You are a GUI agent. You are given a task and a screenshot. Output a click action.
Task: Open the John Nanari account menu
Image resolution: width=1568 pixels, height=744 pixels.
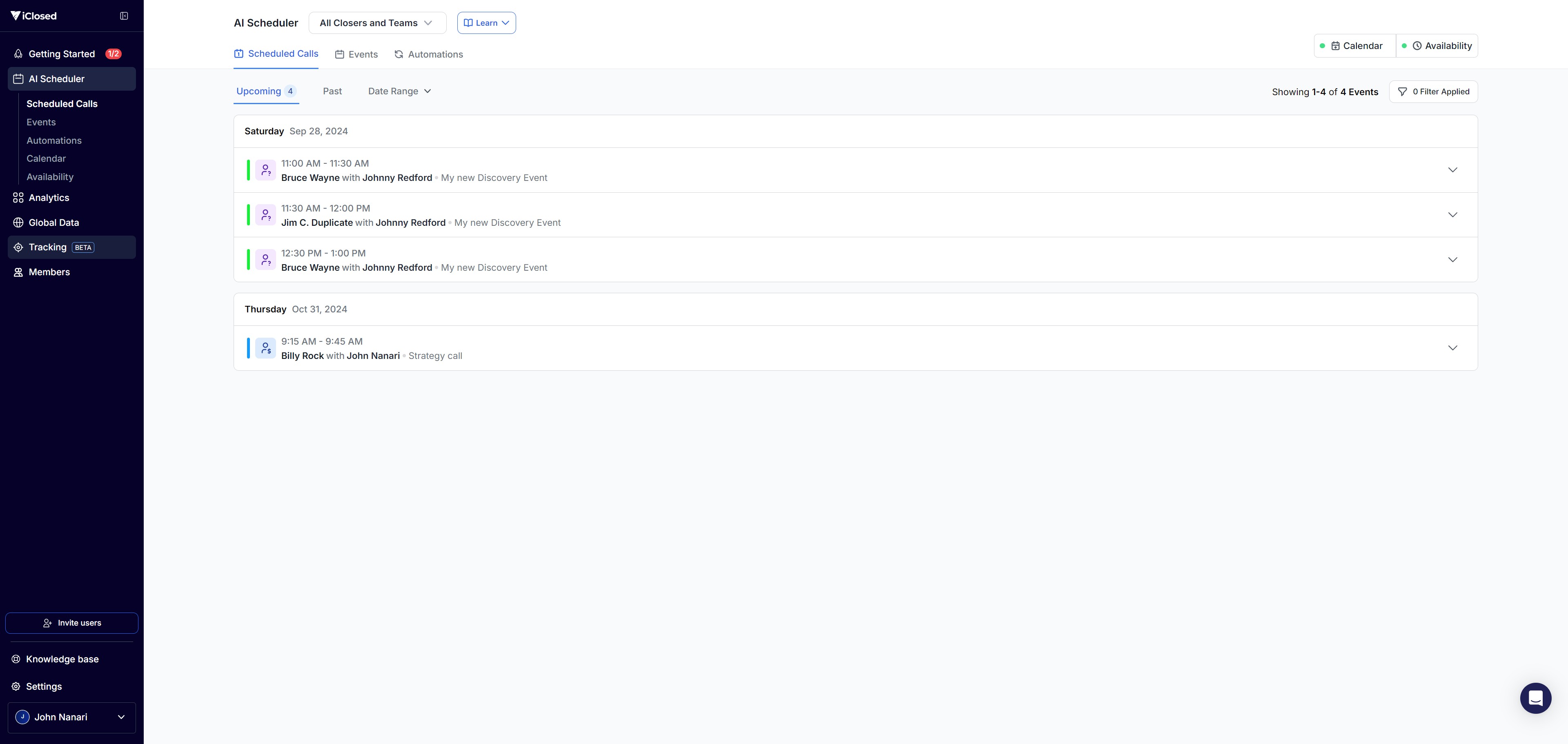click(x=72, y=717)
